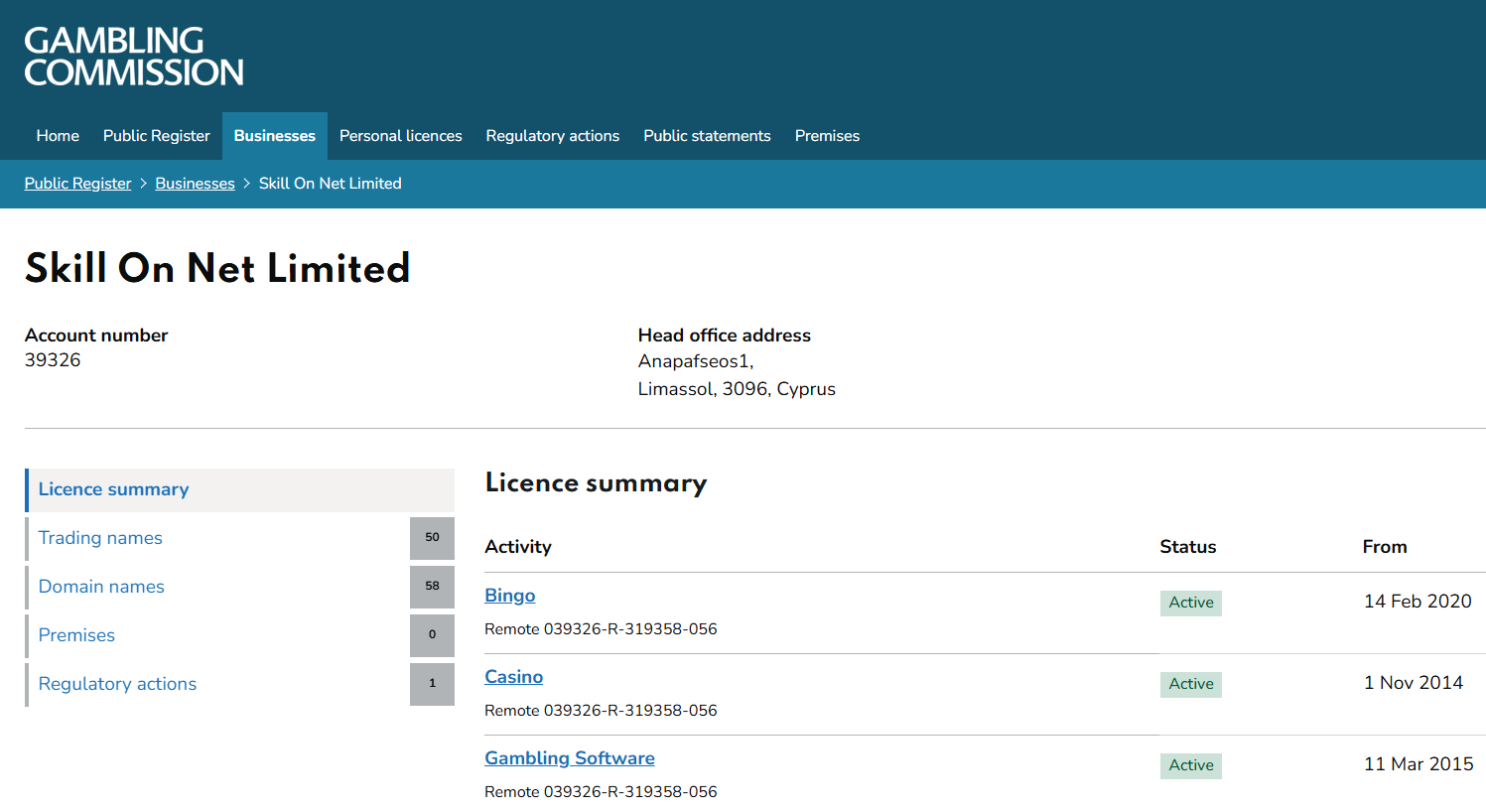The width and height of the screenshot is (1486, 812).
Task: Click the Licence summary section heading
Action: click(596, 483)
